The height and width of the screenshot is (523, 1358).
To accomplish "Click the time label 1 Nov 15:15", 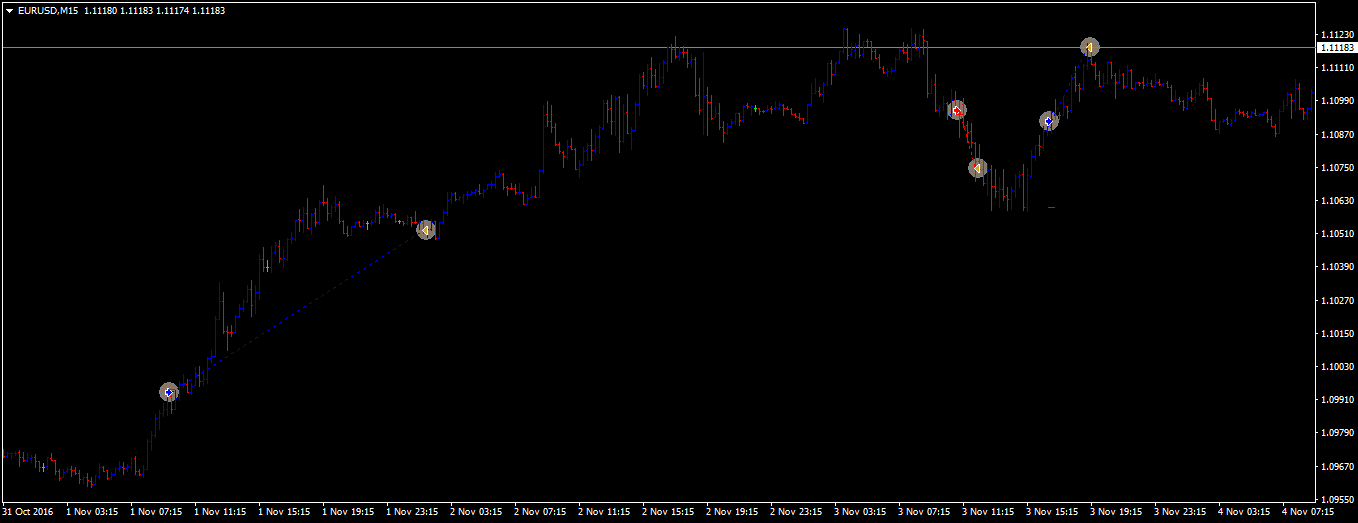I will coord(284,512).
